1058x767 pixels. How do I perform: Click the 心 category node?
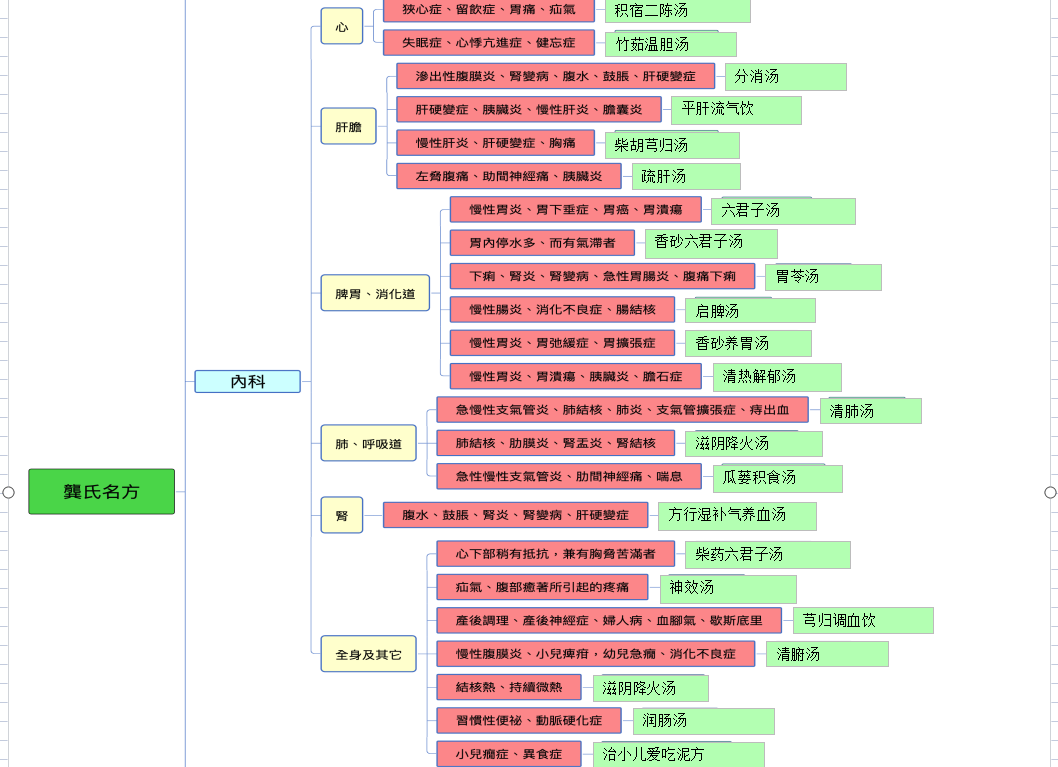click(342, 26)
